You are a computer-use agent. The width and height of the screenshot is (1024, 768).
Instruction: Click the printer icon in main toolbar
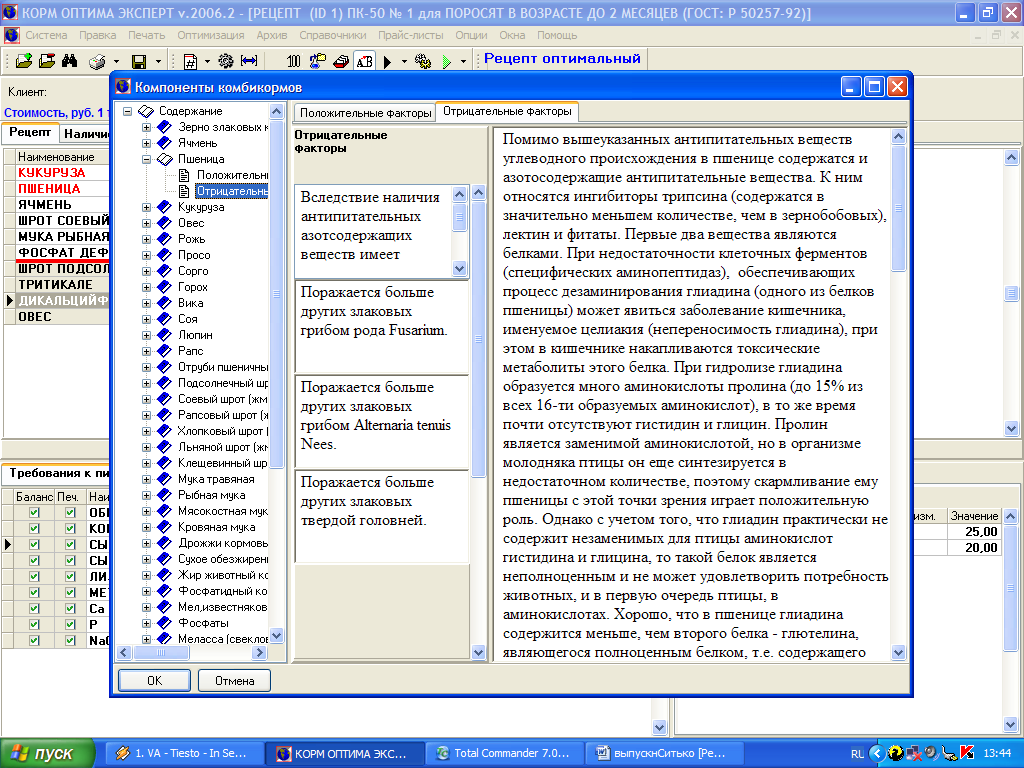(x=97, y=61)
